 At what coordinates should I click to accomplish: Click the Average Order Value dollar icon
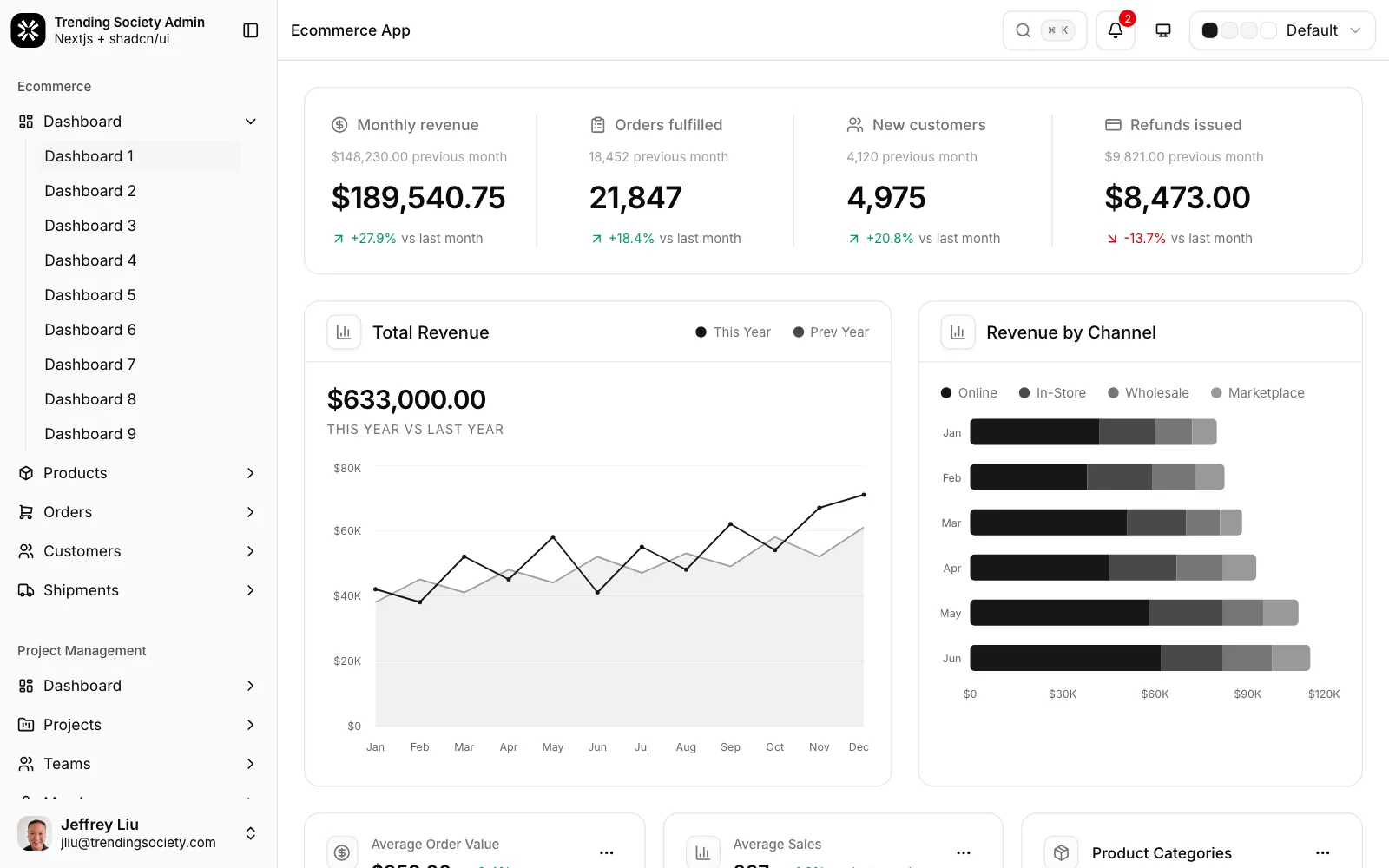tap(342, 852)
